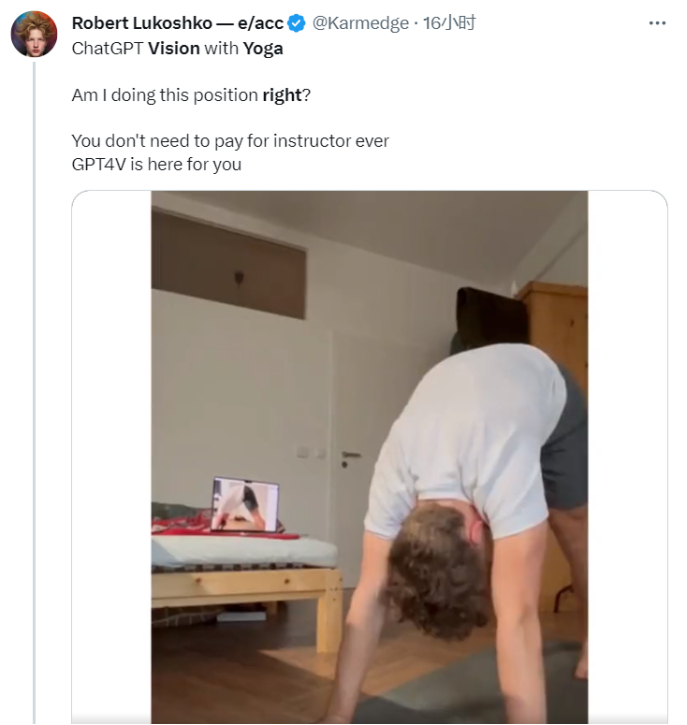Click the vertical thread line below avatar
The width and height of the screenshot is (687, 725).
point(34,400)
